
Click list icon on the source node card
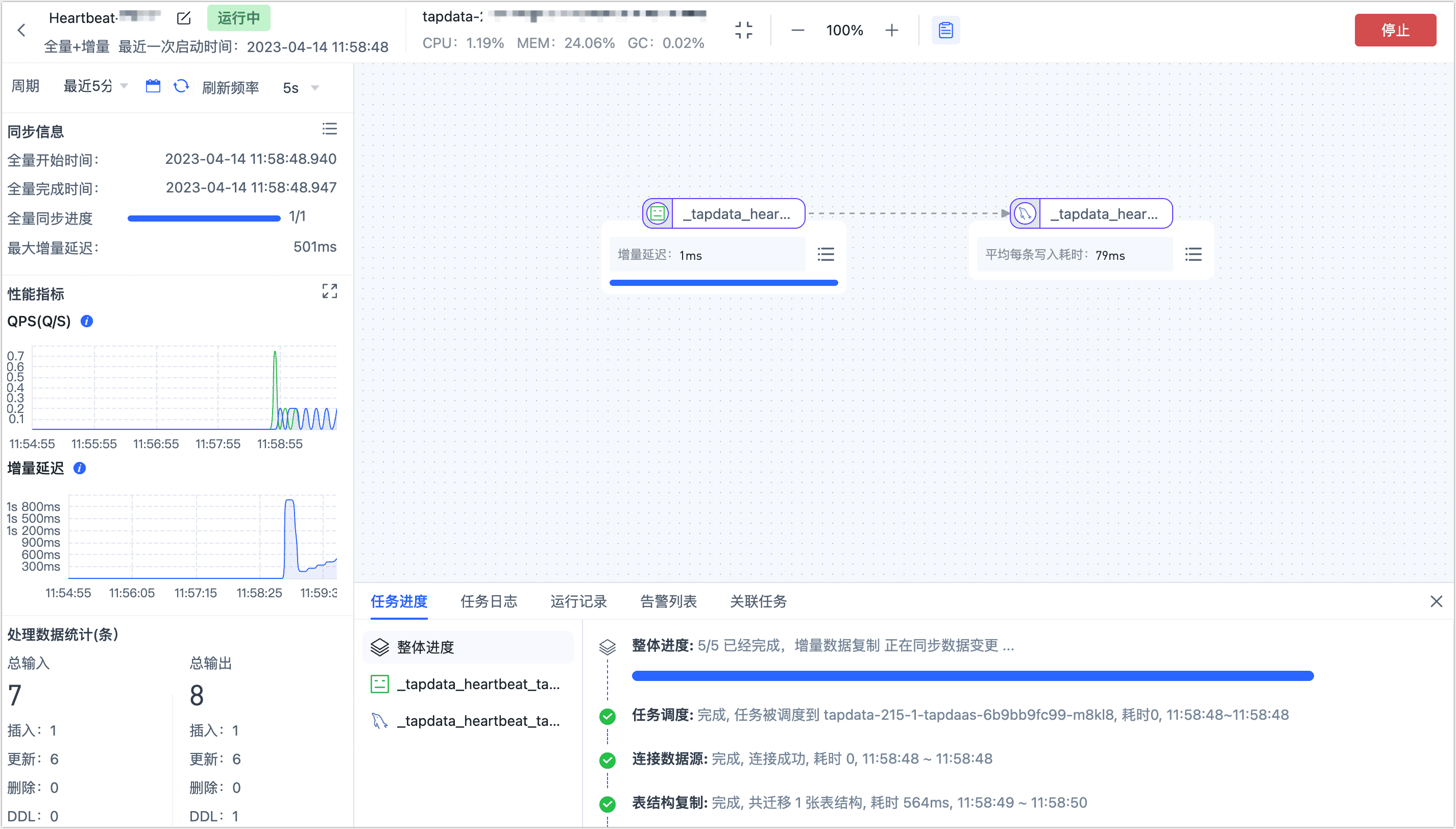(x=825, y=255)
